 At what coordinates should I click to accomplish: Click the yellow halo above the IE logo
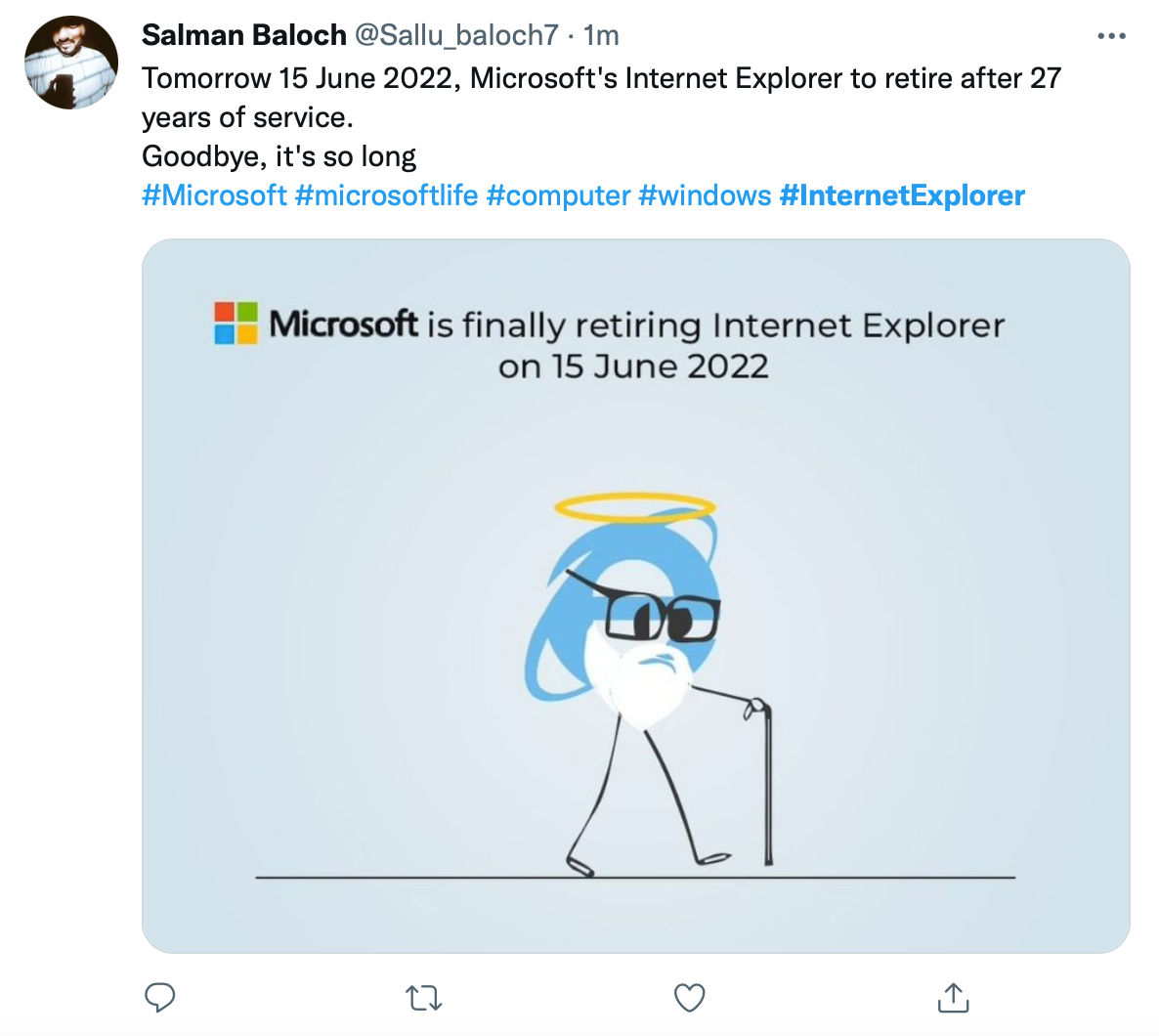(x=635, y=506)
